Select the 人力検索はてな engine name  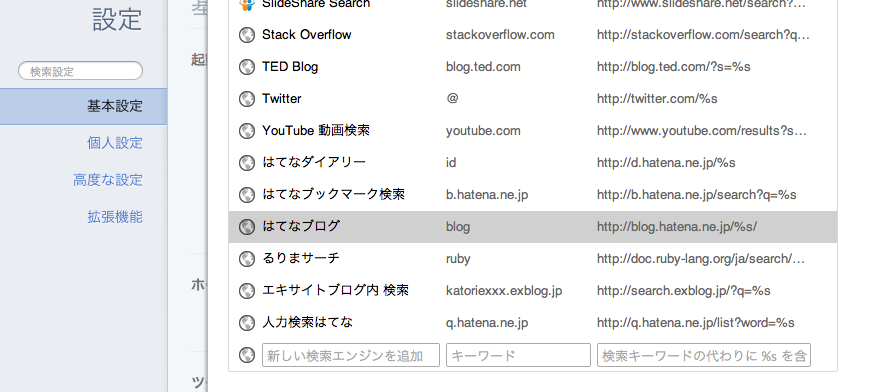(307, 322)
